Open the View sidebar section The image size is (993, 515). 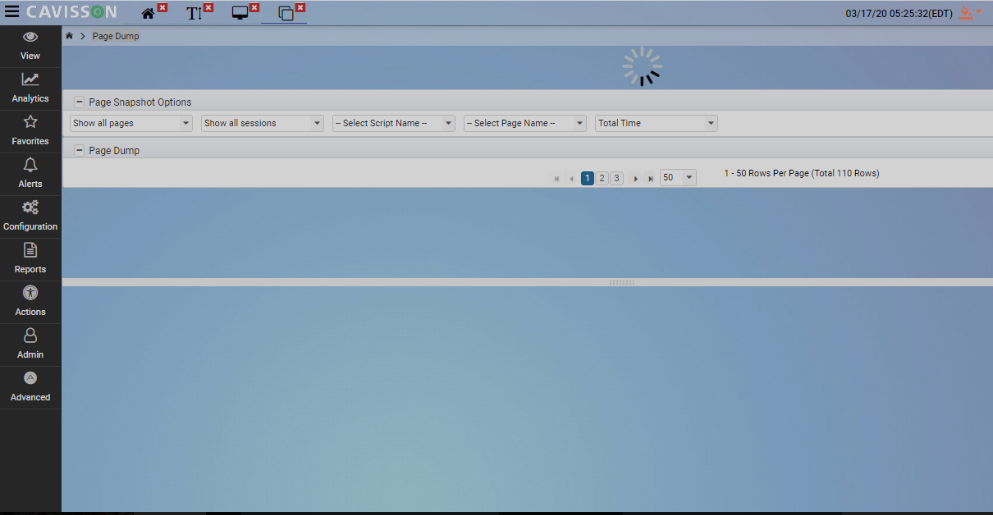pos(30,46)
